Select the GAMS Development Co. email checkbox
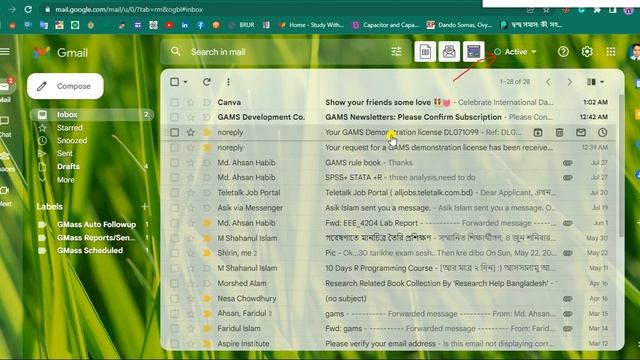 (175, 117)
